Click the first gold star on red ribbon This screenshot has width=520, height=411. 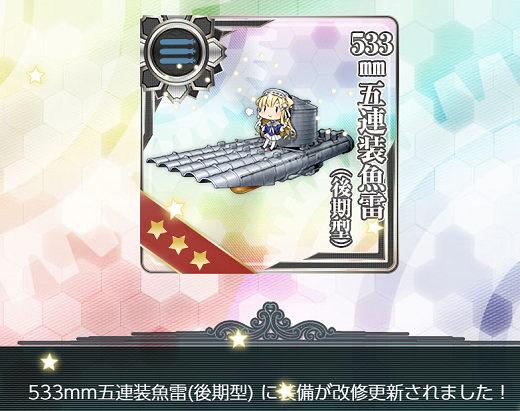coord(156,229)
